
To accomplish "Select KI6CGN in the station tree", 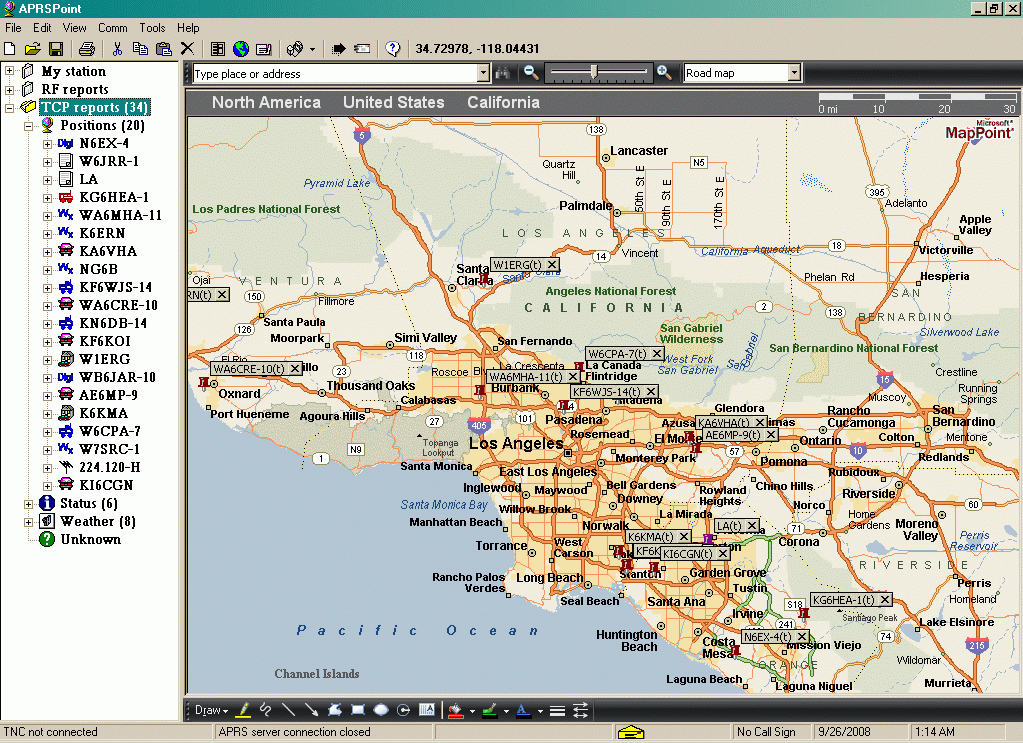I will click(x=106, y=485).
